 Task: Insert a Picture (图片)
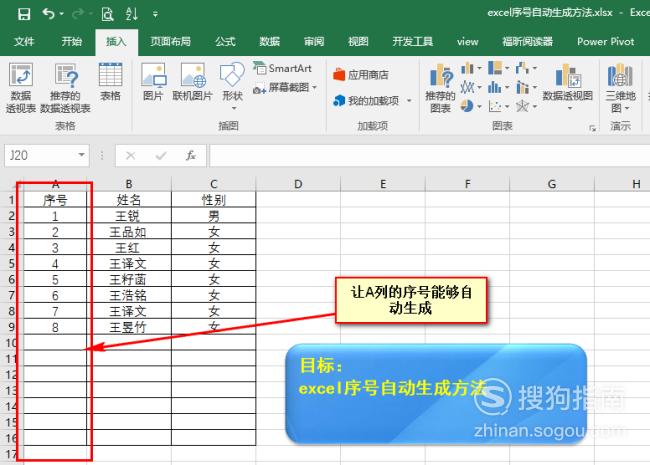point(153,82)
